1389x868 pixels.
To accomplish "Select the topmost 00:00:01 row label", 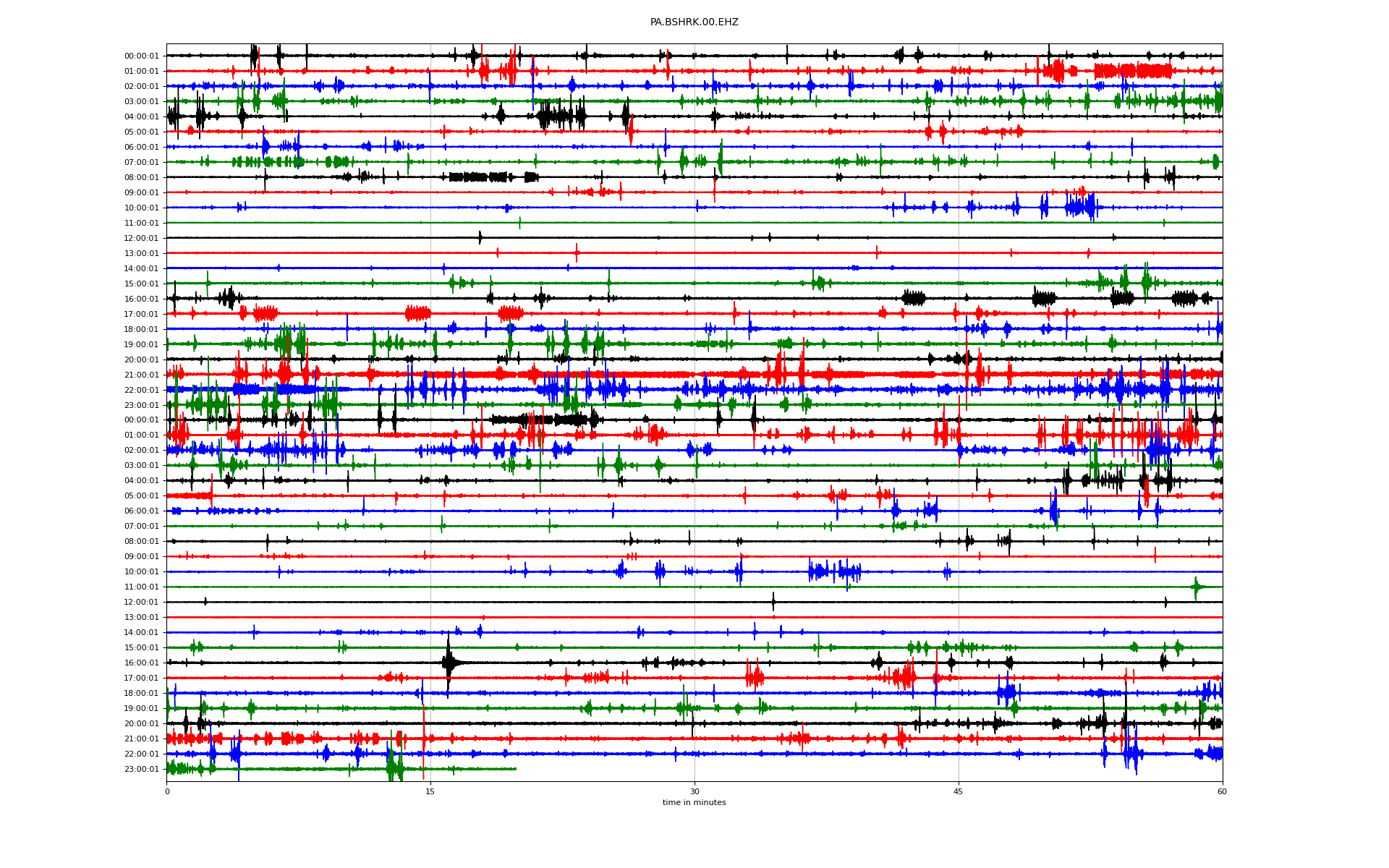I will pyautogui.click(x=141, y=56).
